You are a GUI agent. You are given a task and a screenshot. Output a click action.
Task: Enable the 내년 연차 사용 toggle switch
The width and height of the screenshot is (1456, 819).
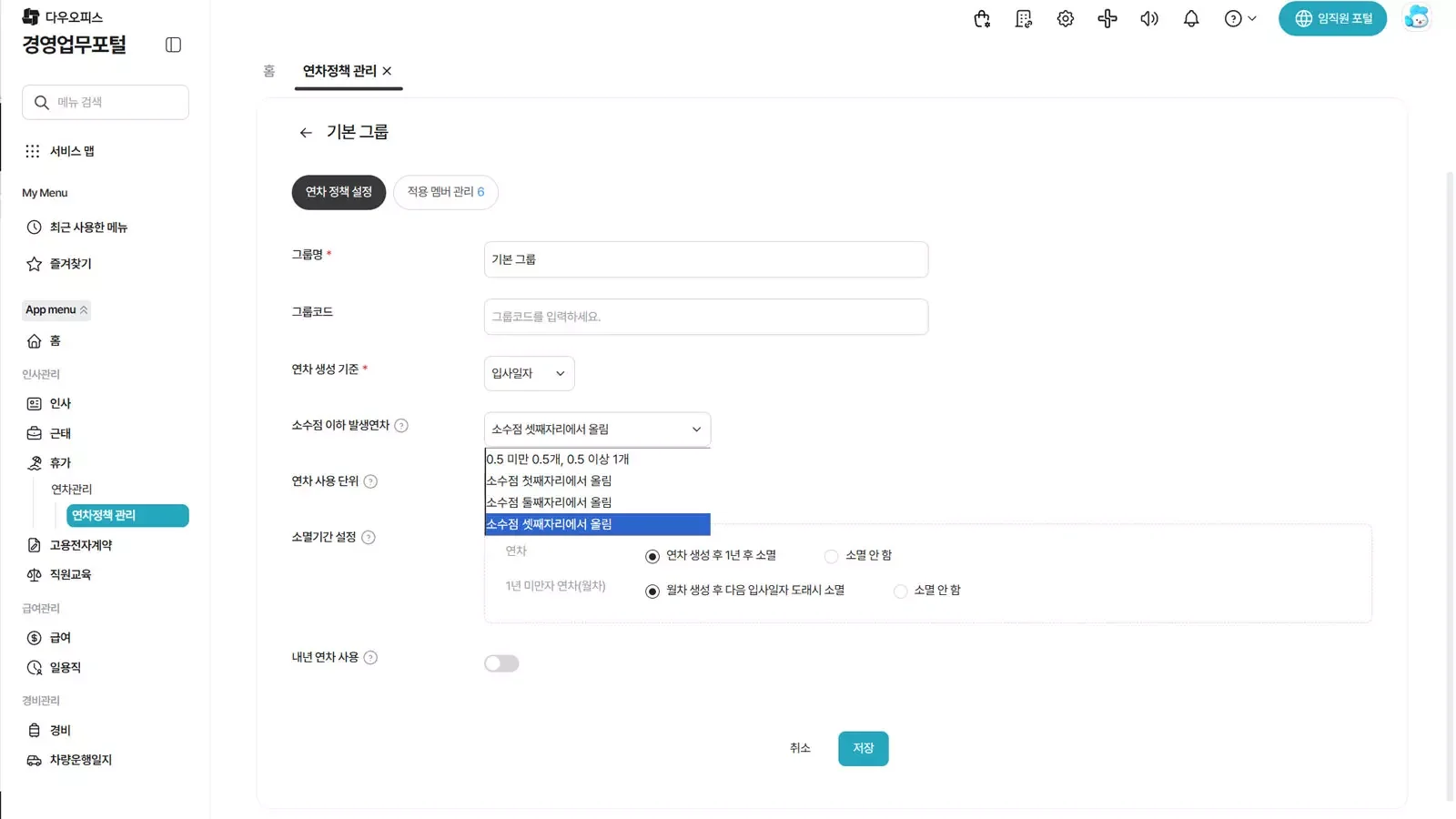pos(501,662)
